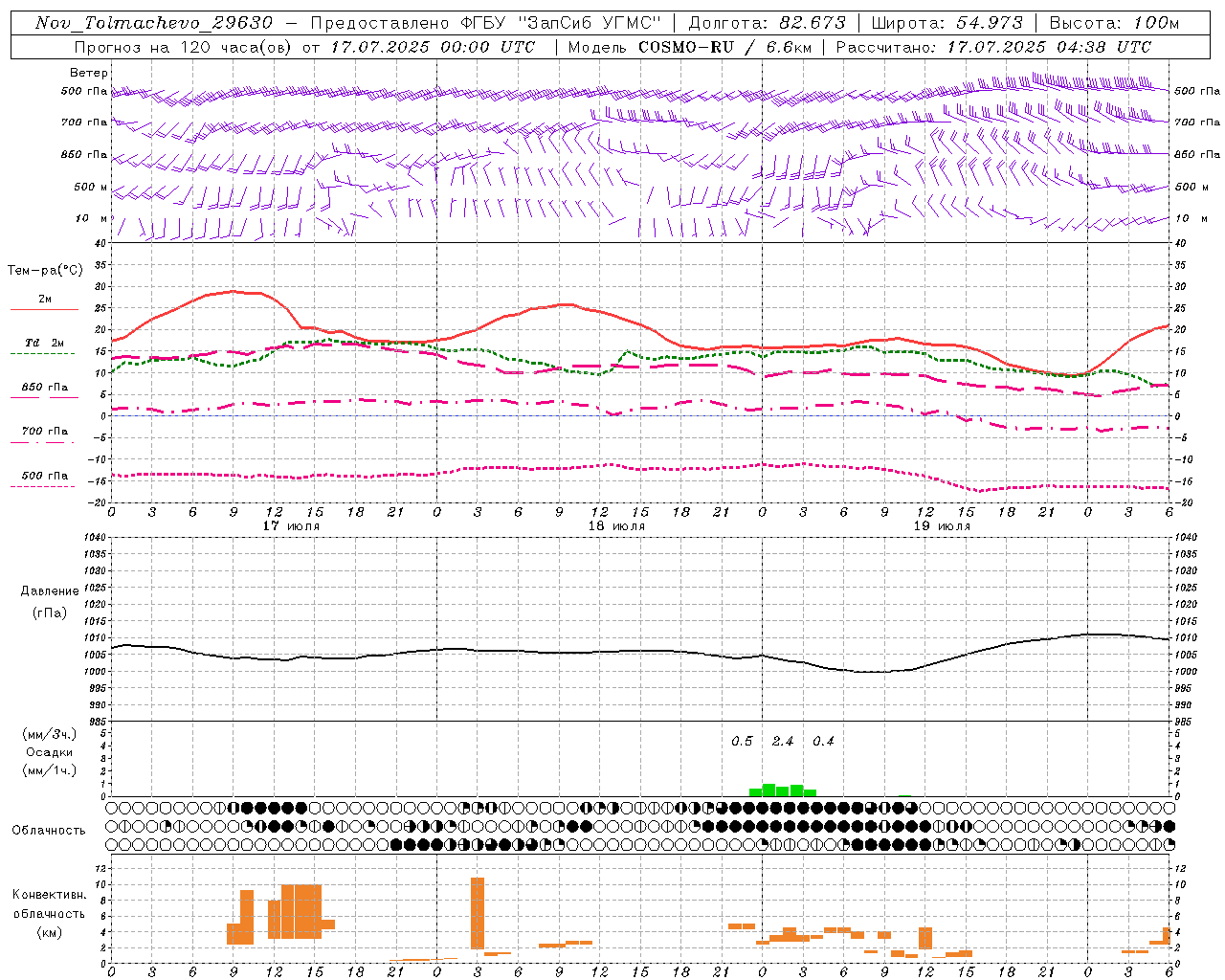The image size is (1225, 980).
Task: Click the 3-hour precipitation total 2.4
Action: click(x=783, y=741)
